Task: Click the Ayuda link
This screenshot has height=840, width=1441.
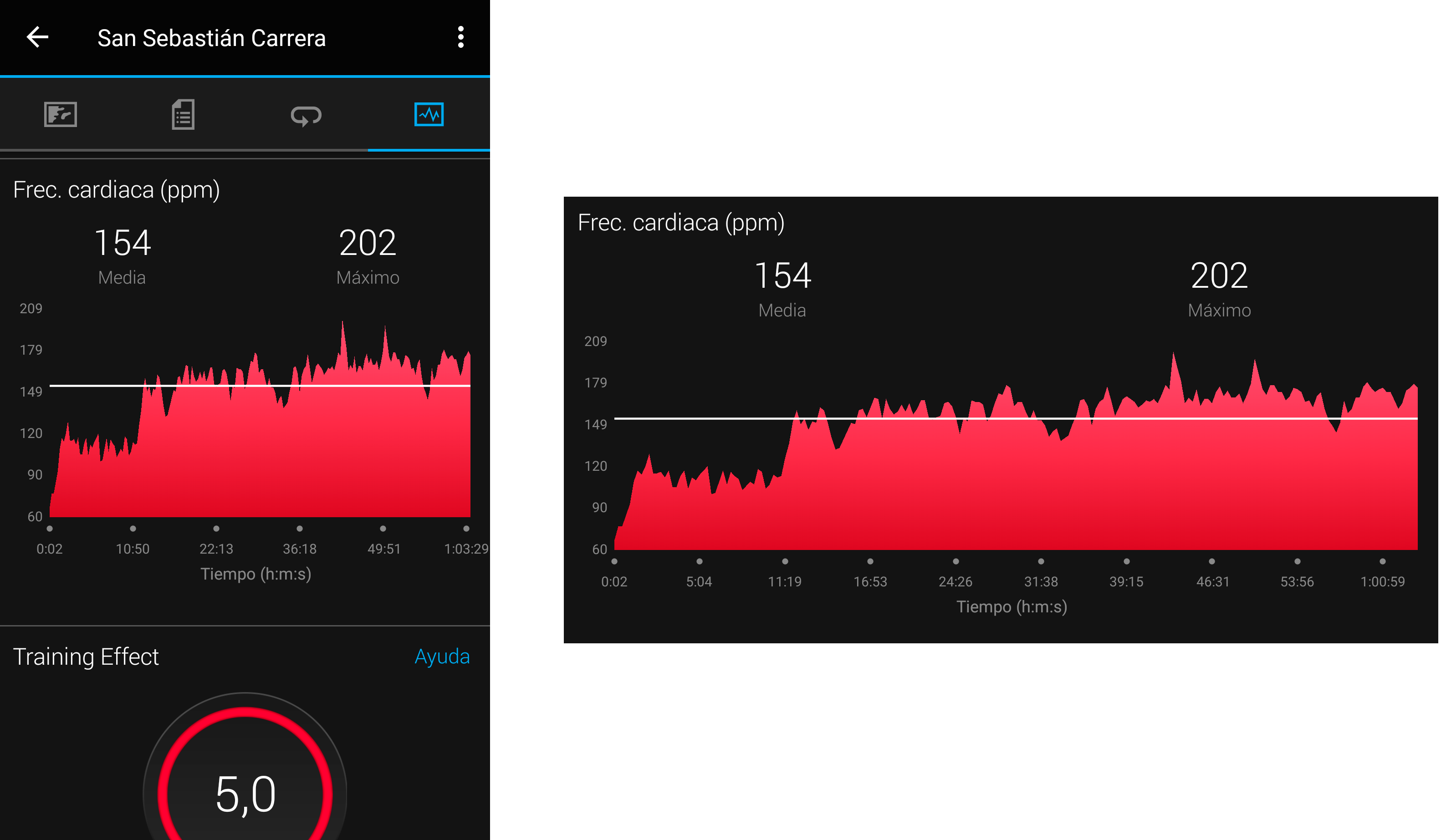Action: point(442,657)
